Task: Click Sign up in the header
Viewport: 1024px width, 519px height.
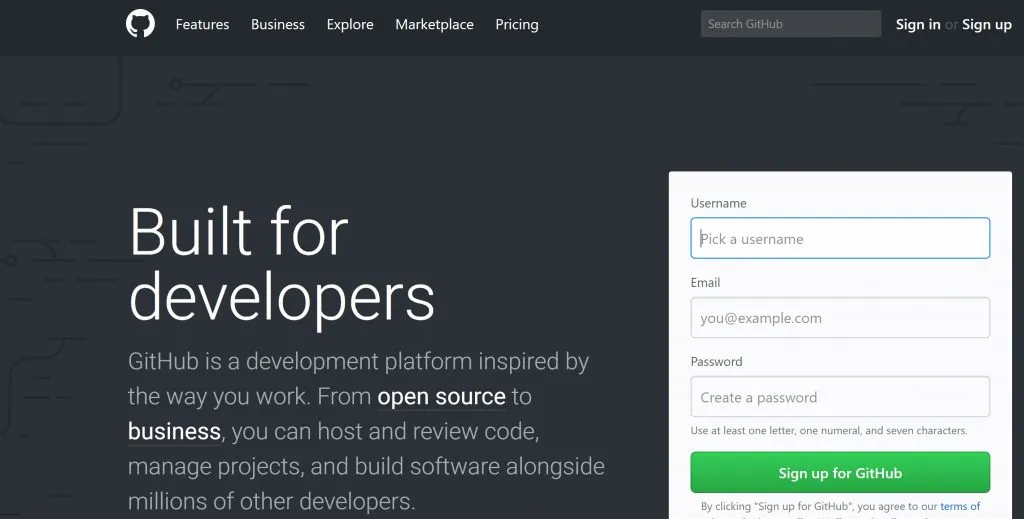Action: (x=986, y=24)
